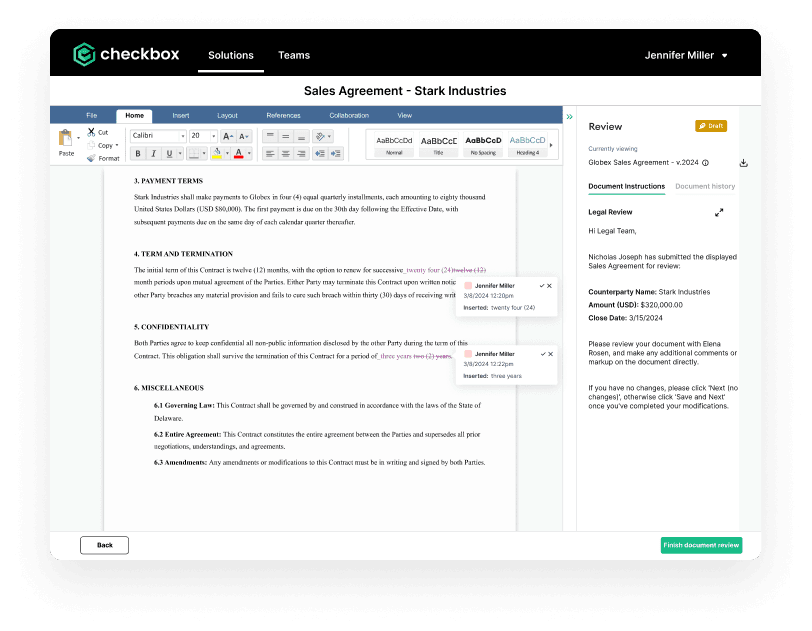Activate the Format painter
The image size is (812, 631).
pos(103,159)
